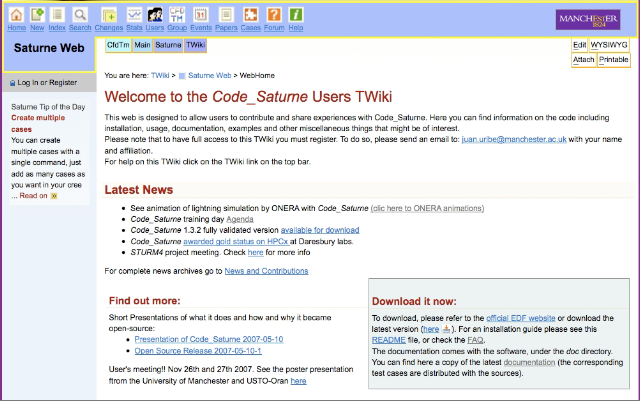Click the Forum question mark icon
Screen dimensions: 640x401
click(274, 15)
